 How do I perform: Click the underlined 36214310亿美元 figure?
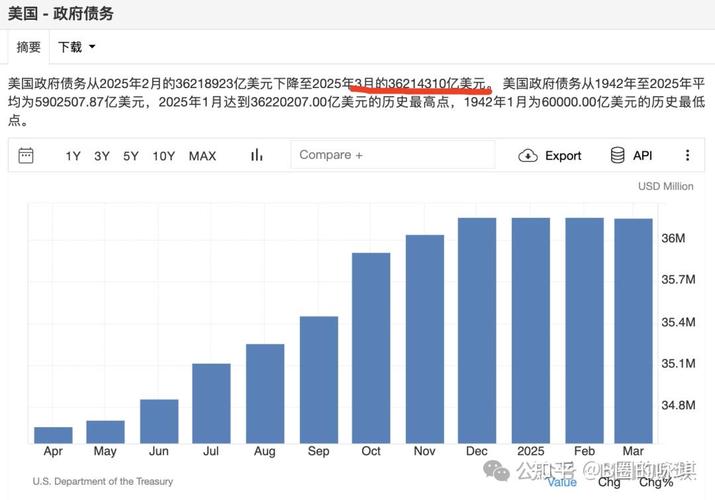tap(437, 83)
